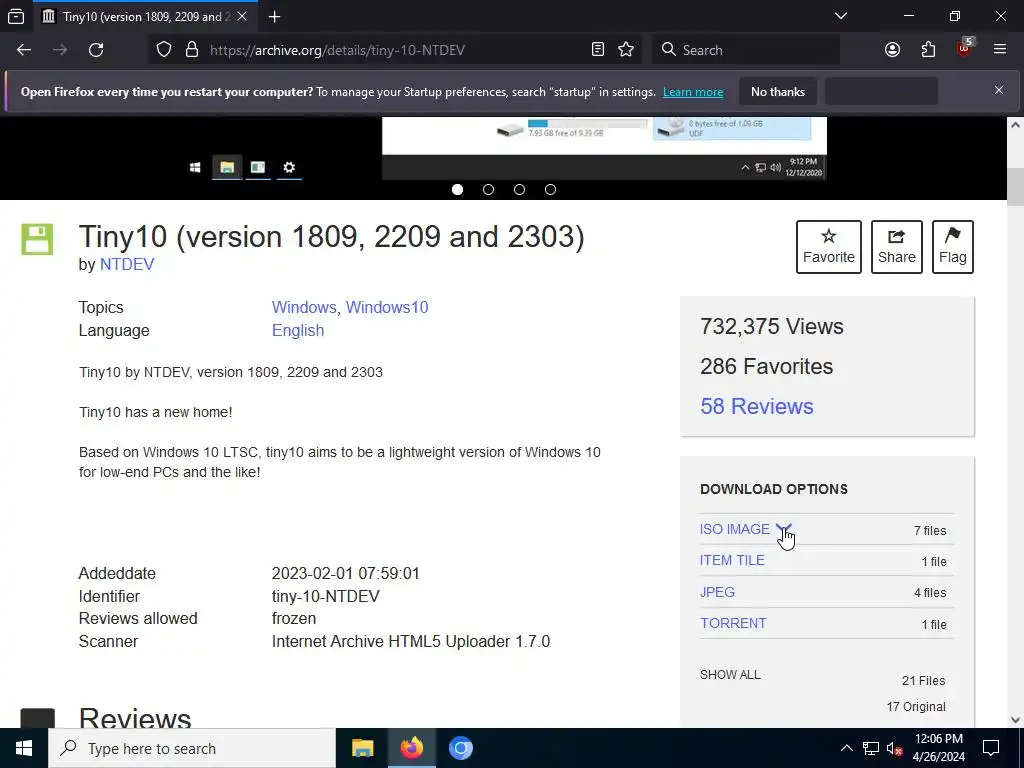Image resolution: width=1024 pixels, height=768 pixels.
Task: Open the ISO IMAGE download link
Action: pos(735,529)
